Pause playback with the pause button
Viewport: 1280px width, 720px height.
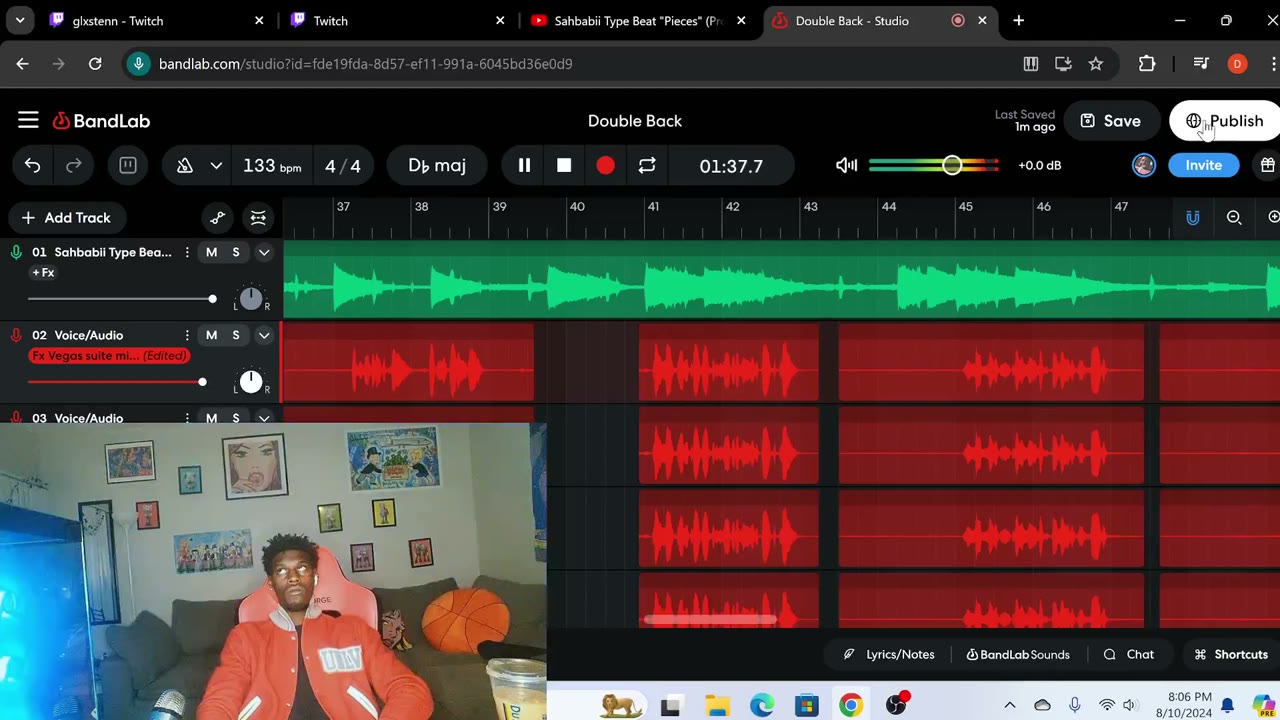point(524,166)
